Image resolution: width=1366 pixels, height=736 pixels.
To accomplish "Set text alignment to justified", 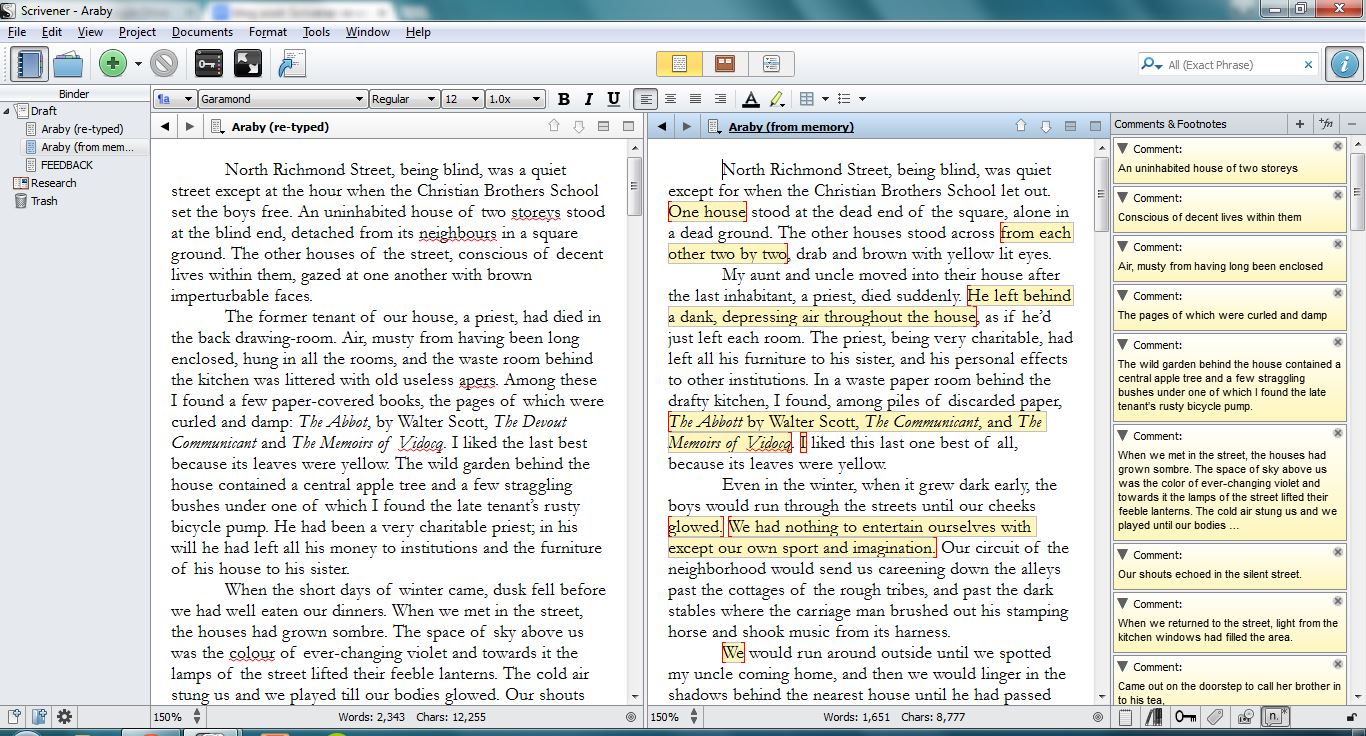I will point(695,99).
